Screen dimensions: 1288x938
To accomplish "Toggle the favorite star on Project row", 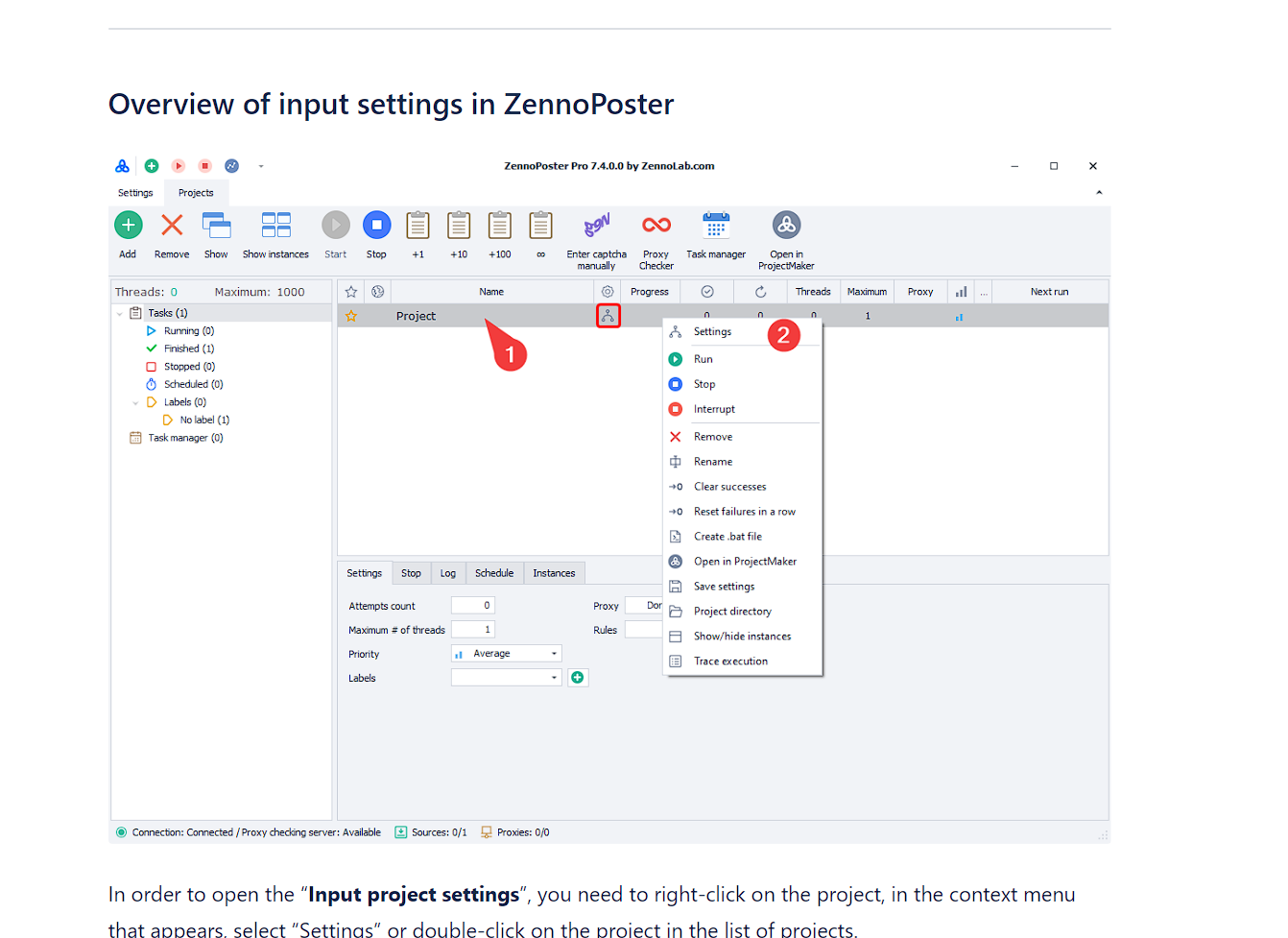I will [x=351, y=316].
